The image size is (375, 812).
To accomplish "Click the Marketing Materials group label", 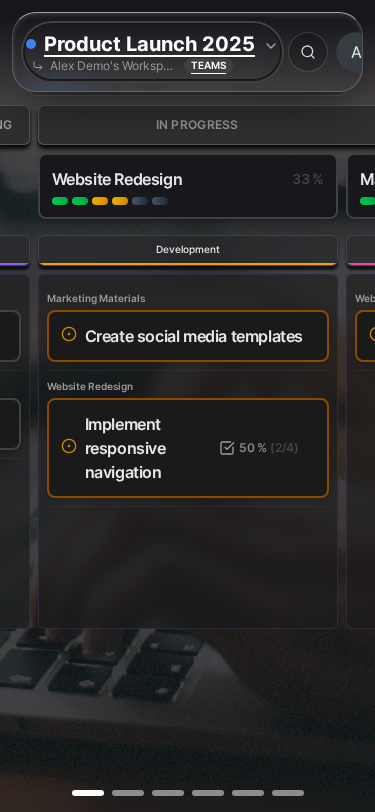I will 96,298.
